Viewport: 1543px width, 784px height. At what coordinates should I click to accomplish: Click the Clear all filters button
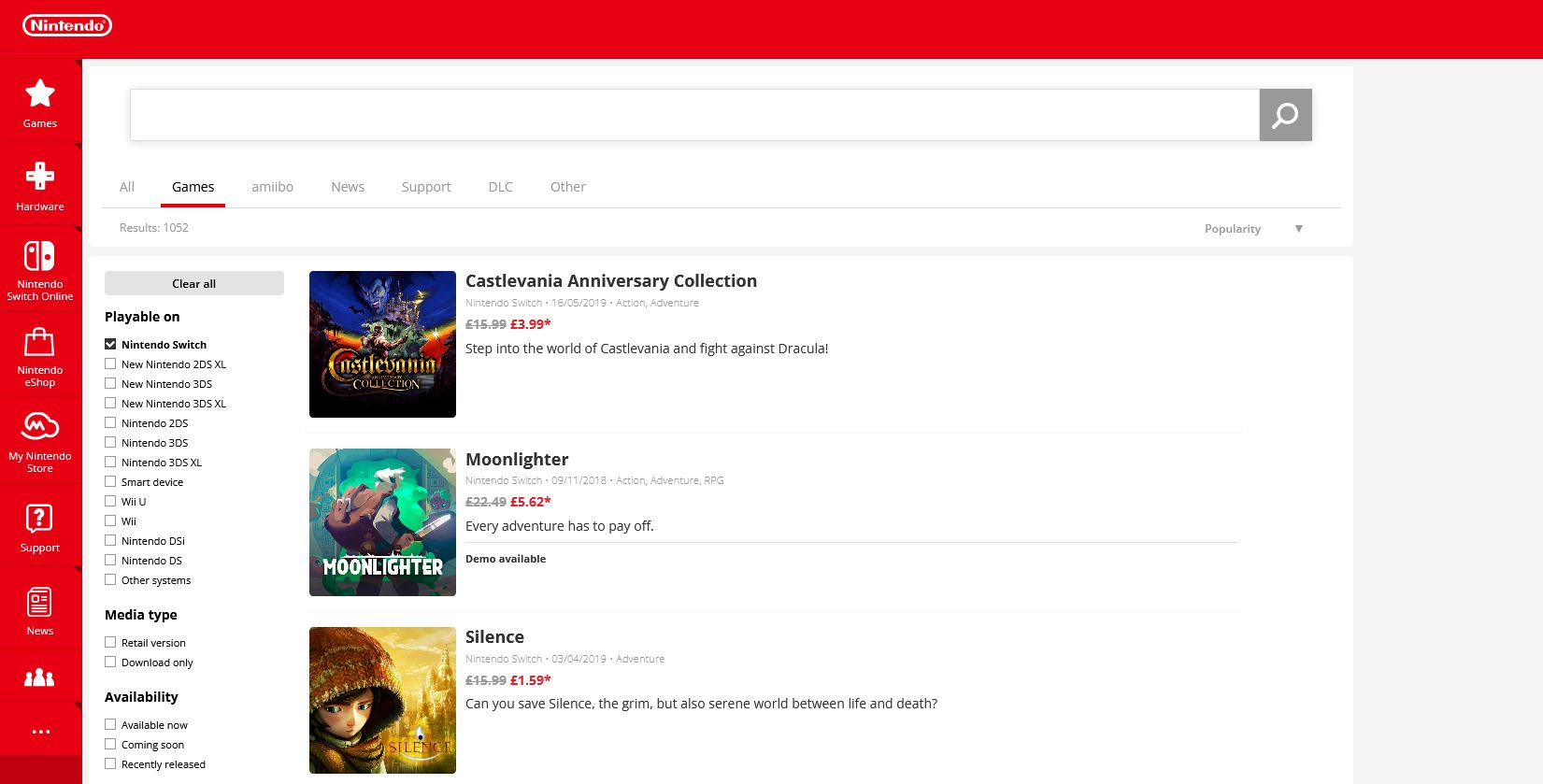tap(194, 283)
